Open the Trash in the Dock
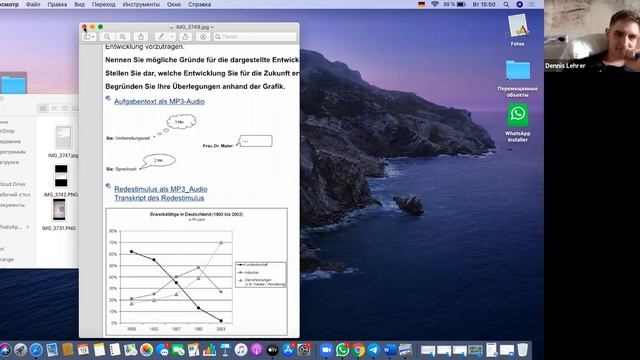 pyautogui.click(x=522, y=350)
